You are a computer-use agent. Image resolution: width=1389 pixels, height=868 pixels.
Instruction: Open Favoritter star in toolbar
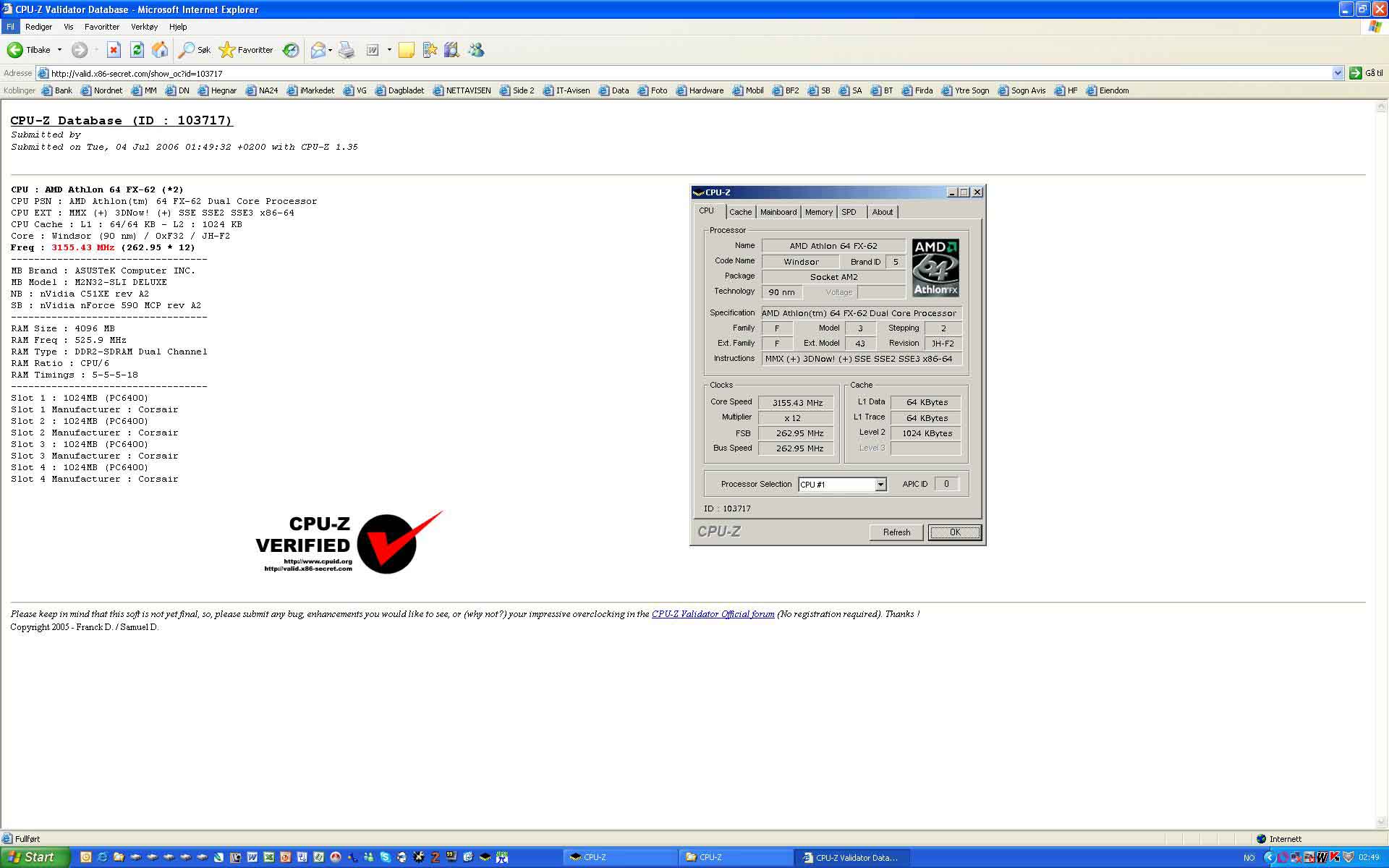[246, 50]
